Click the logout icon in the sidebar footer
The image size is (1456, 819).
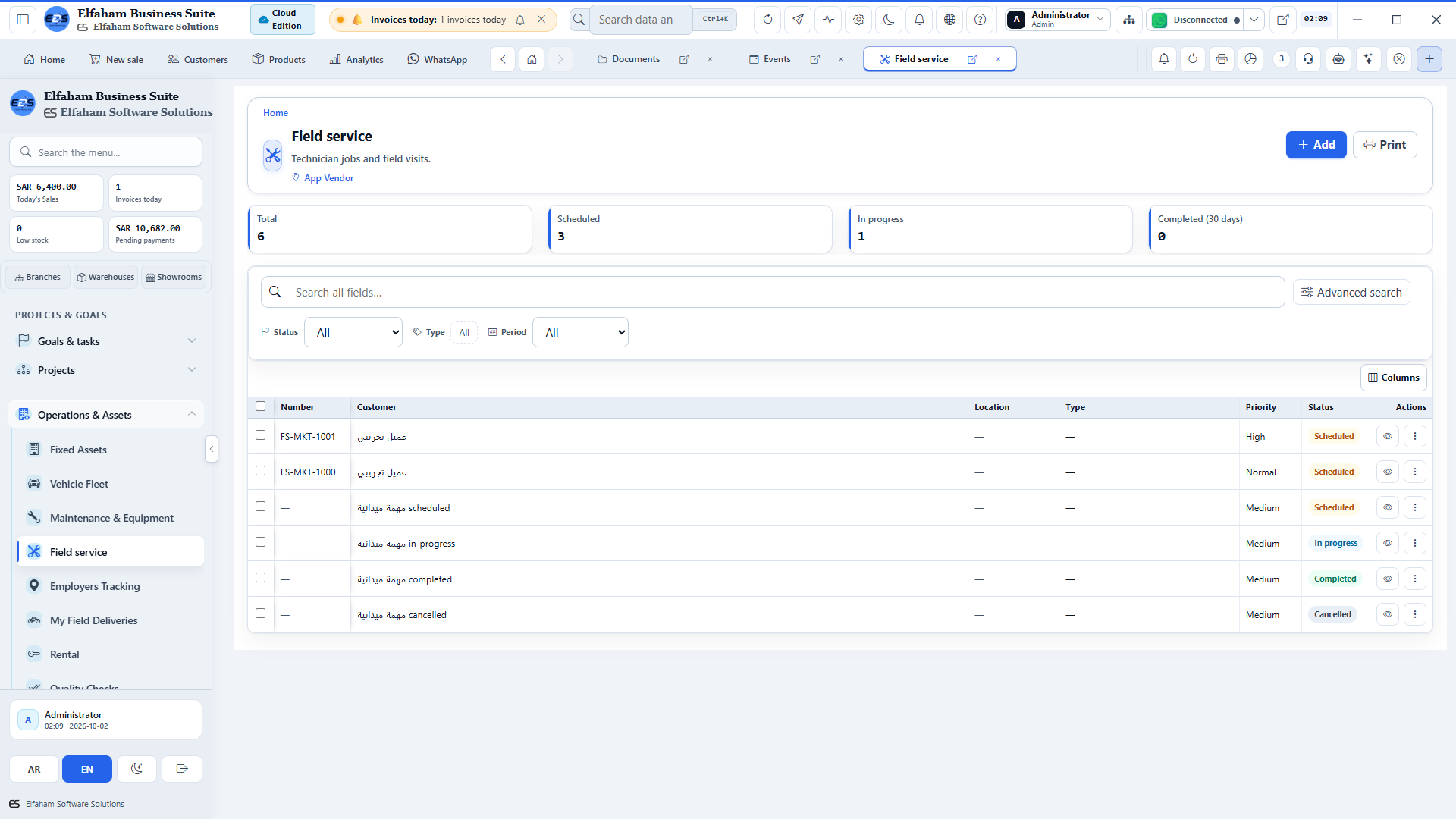pos(182,769)
